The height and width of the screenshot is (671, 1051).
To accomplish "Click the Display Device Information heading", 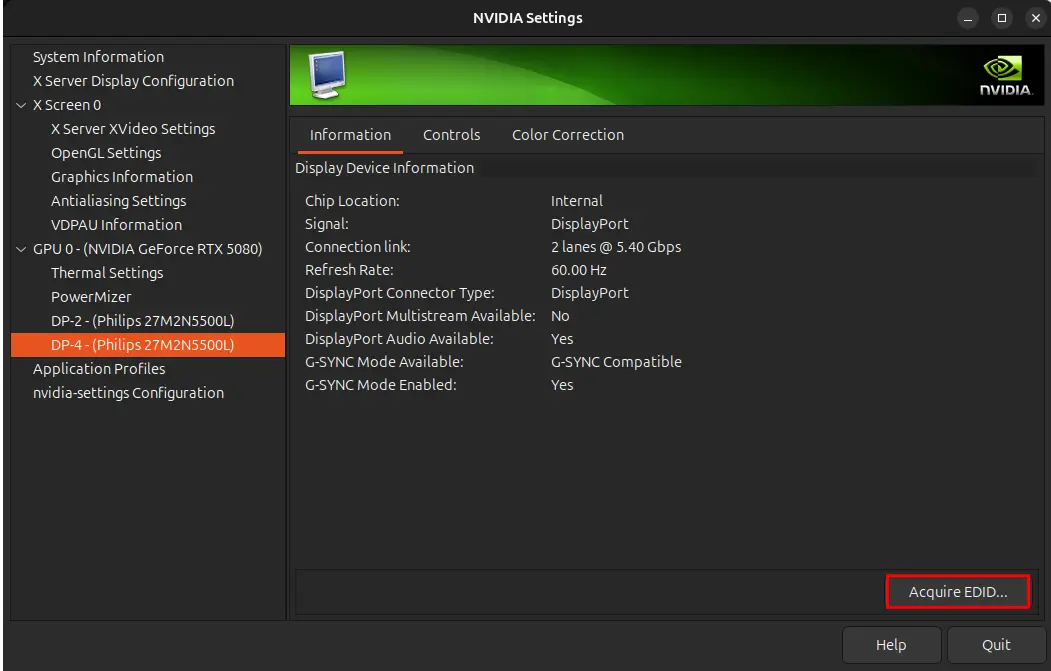I will 384,168.
